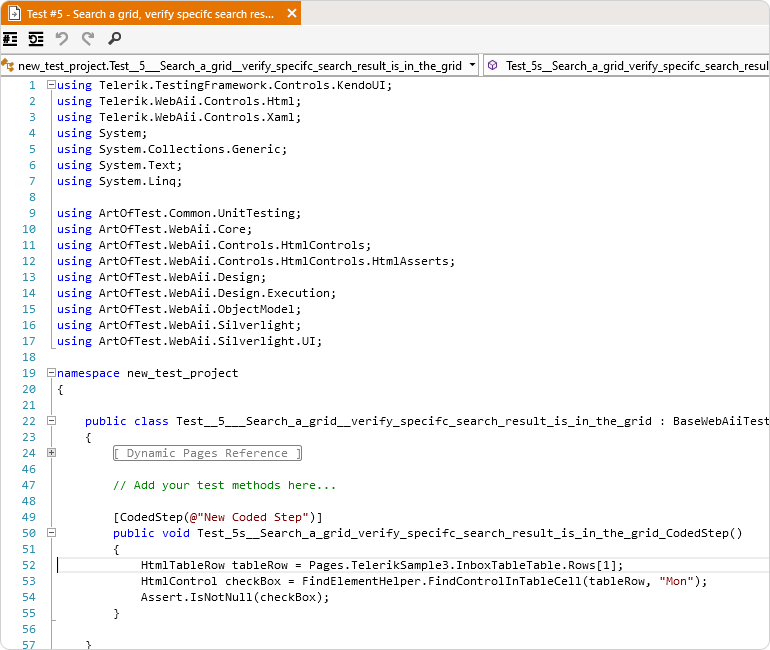Click the class icon beside new_test_project dropdown

tap(8, 66)
